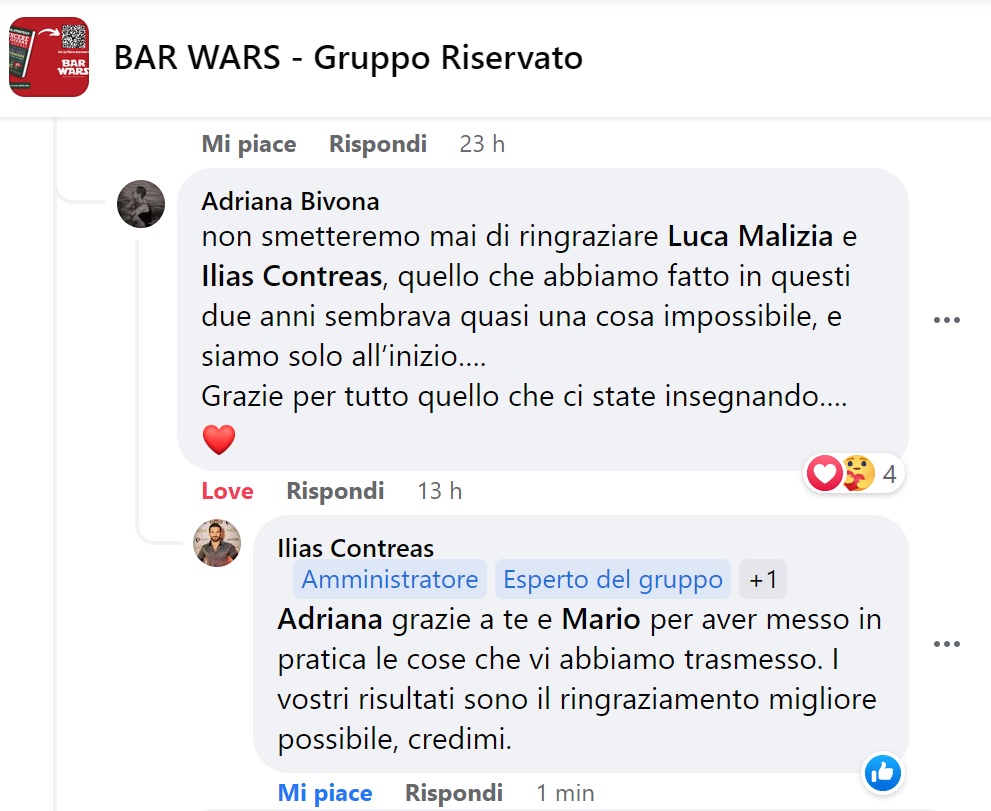Reply to Adriana Bivona's comment via Rispondi
Viewport: 991px width, 811px height.
tap(335, 491)
